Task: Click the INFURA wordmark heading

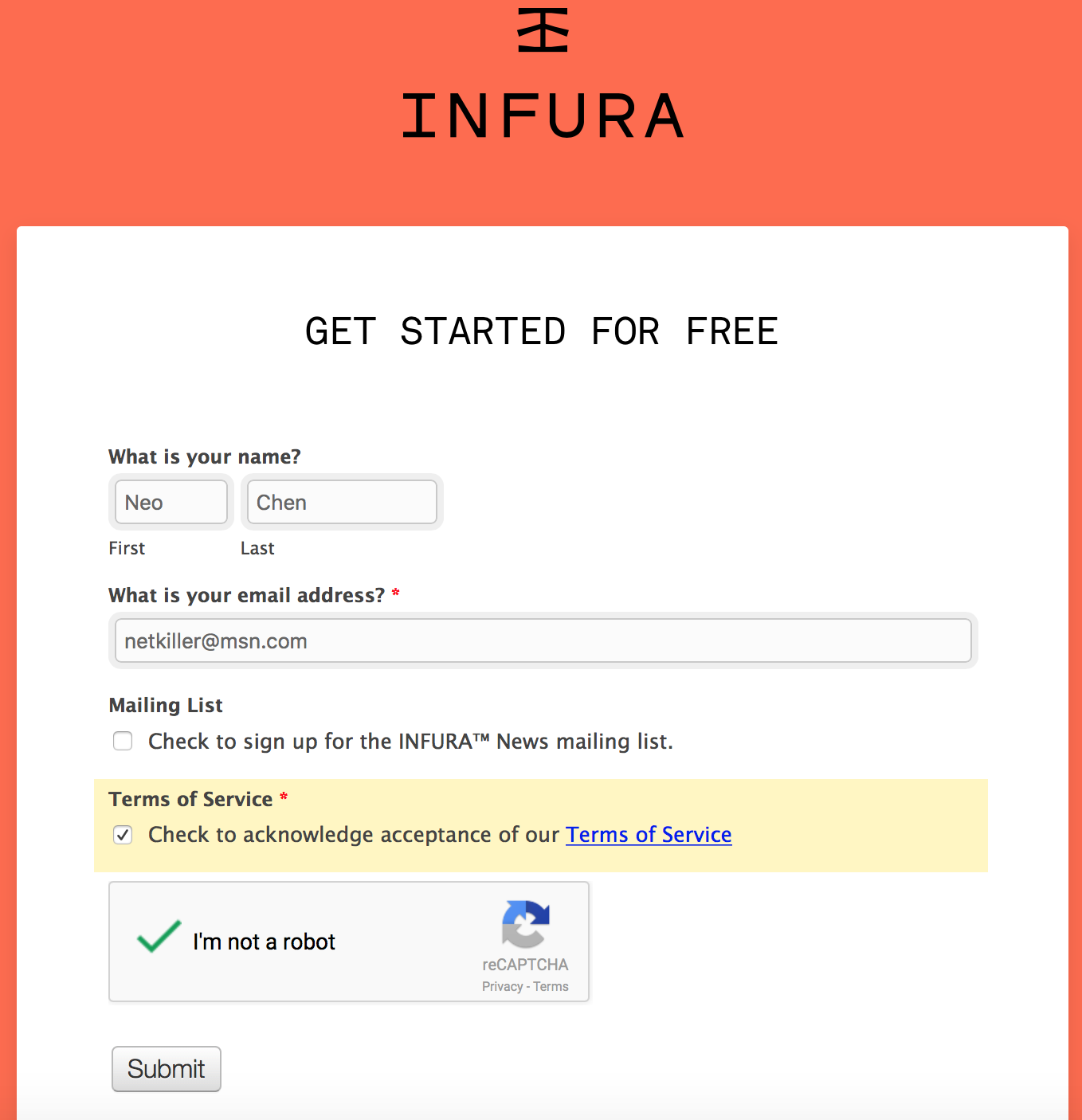Action: coord(543,116)
